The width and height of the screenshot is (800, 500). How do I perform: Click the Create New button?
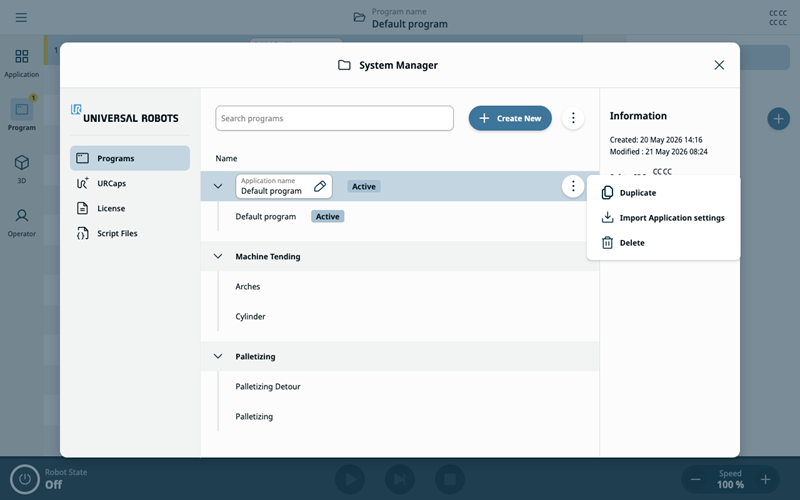tap(510, 118)
